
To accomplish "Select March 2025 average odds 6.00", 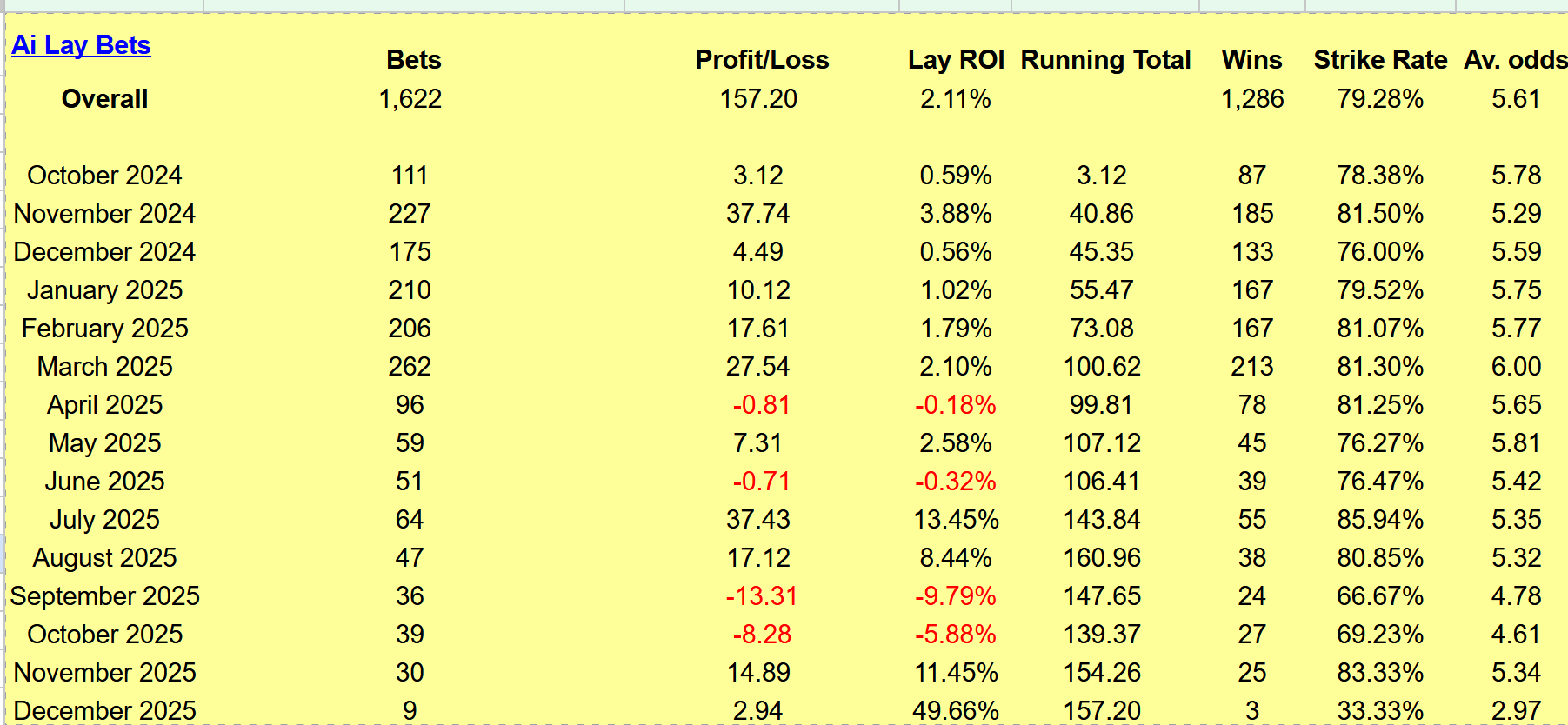I will click(1515, 367).
